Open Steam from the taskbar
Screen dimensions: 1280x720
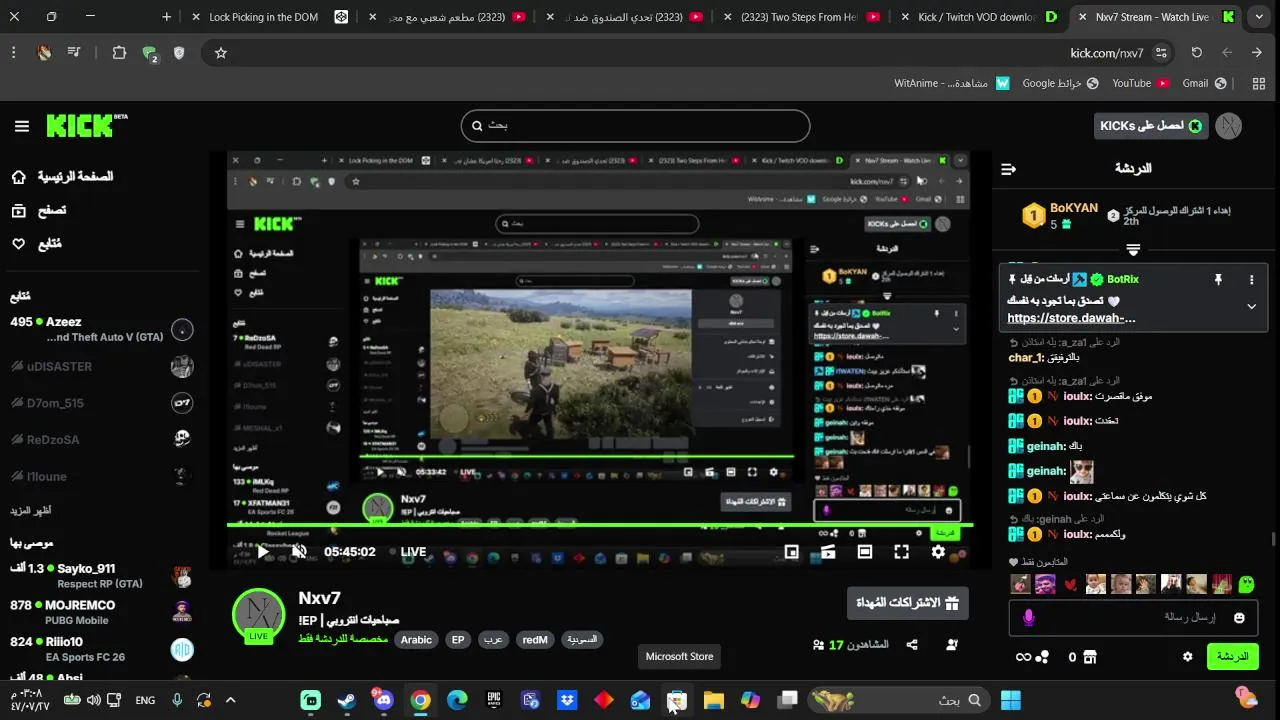(x=347, y=700)
